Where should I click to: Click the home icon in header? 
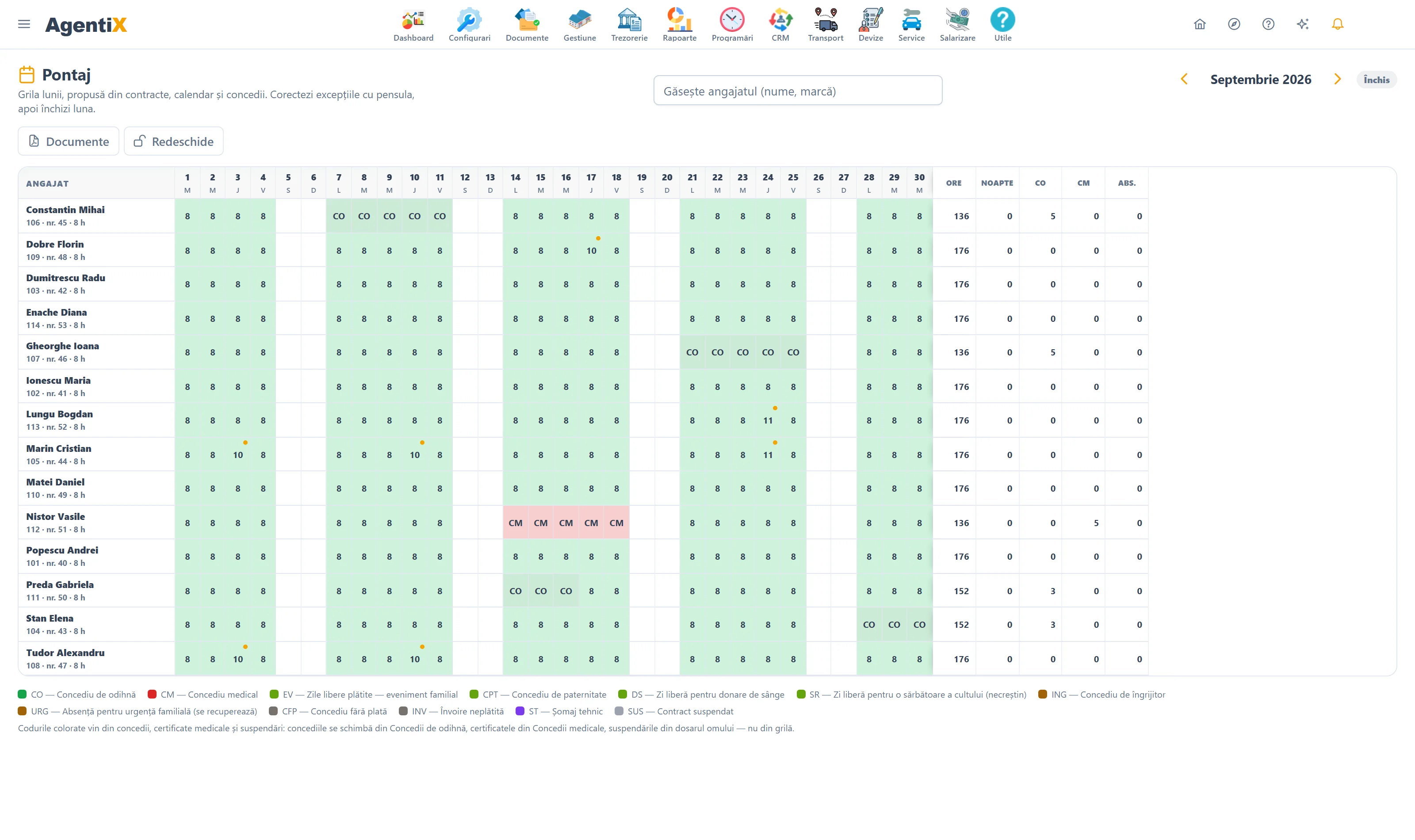[1199, 24]
